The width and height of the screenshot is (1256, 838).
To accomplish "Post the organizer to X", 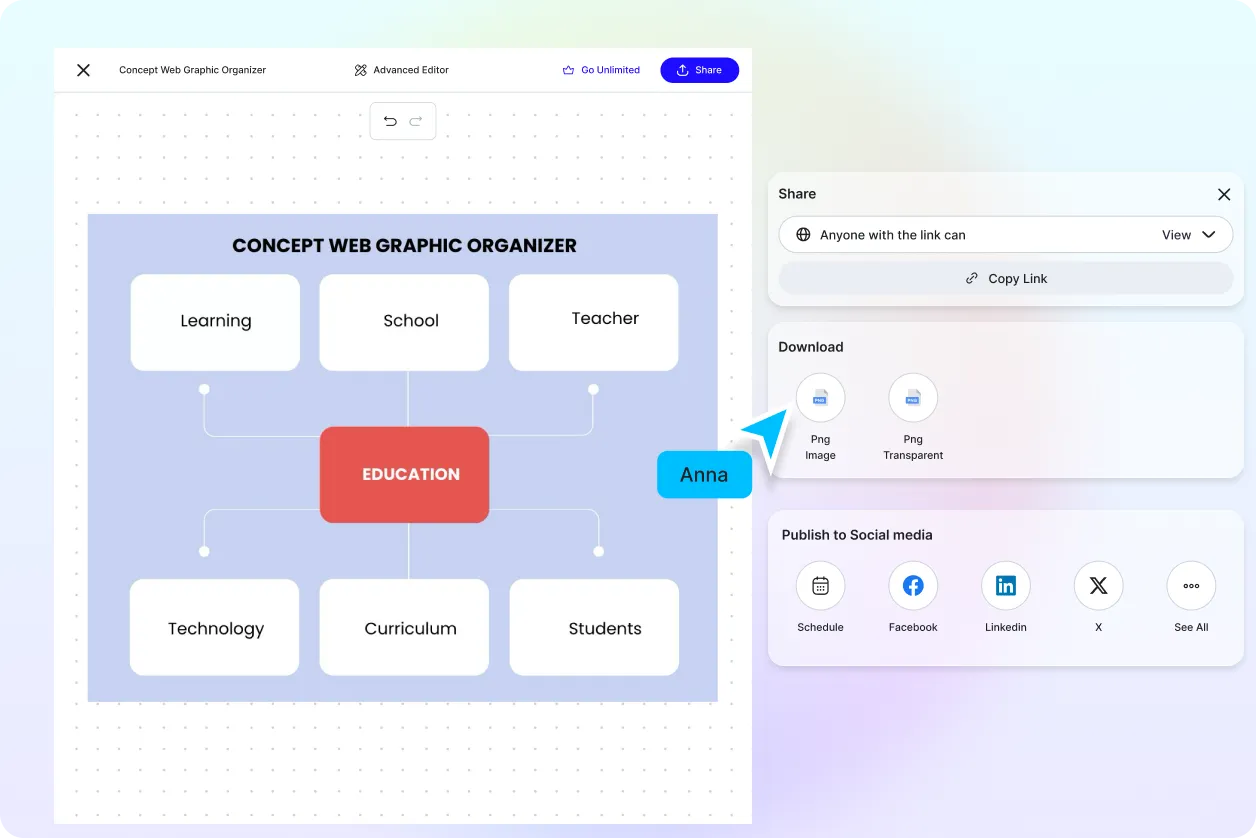I will click(x=1098, y=585).
